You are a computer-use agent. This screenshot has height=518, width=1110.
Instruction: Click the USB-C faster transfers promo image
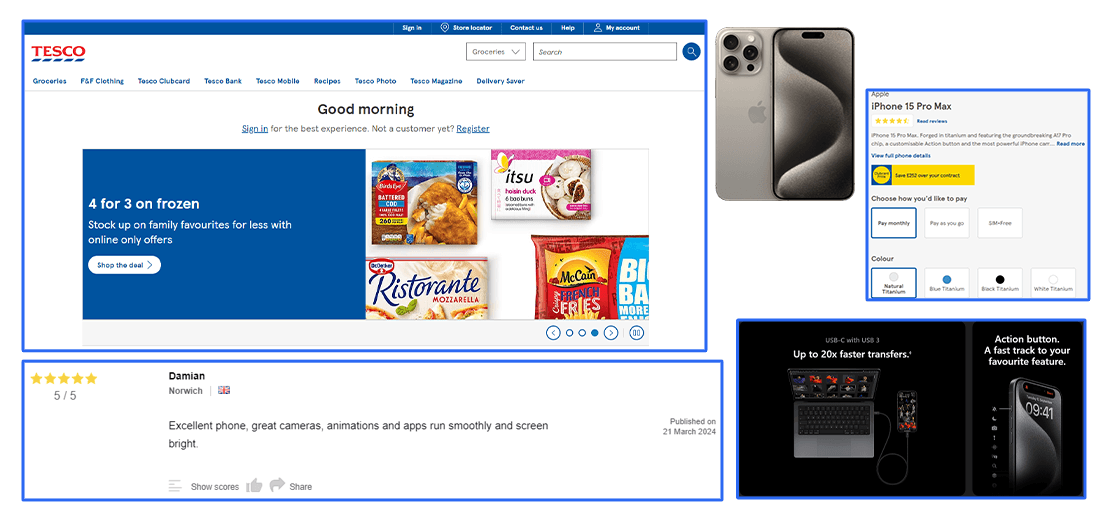(x=852, y=409)
